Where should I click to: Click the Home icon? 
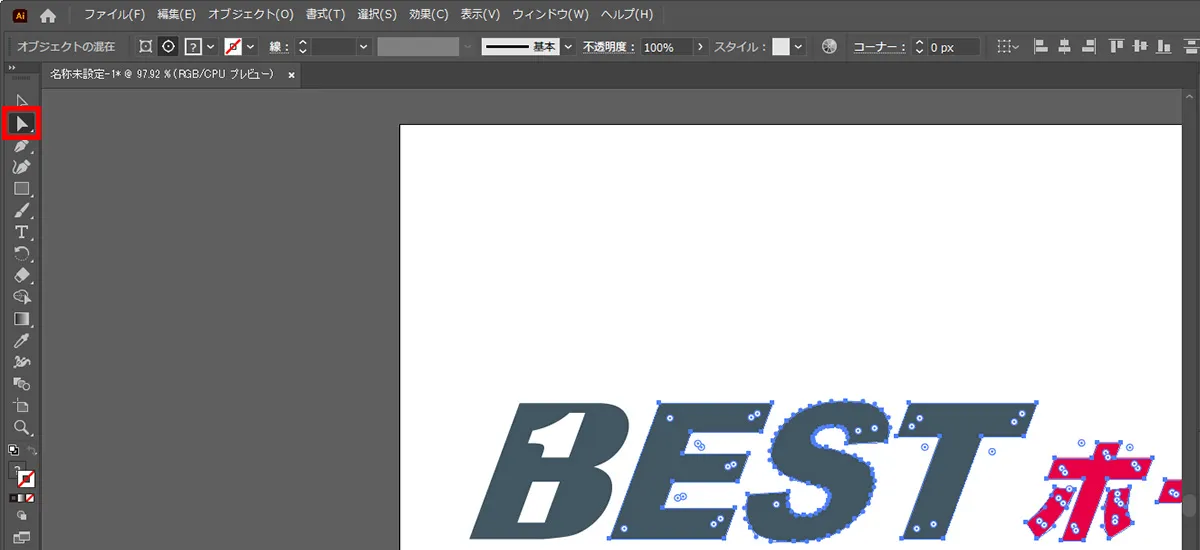48,15
